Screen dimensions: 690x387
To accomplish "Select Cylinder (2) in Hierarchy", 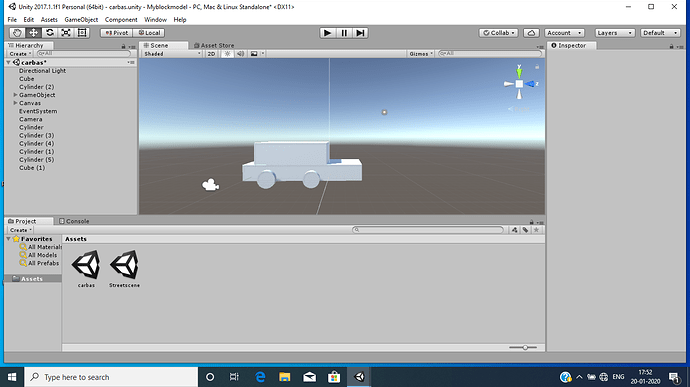I will tap(37, 87).
